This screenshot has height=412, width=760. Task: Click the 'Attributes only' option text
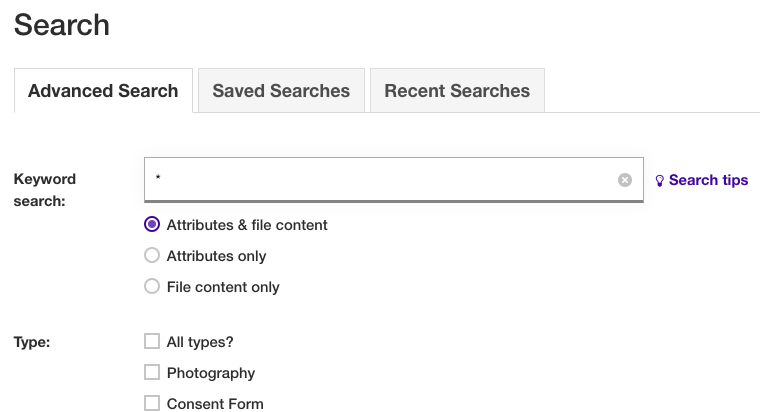217,256
